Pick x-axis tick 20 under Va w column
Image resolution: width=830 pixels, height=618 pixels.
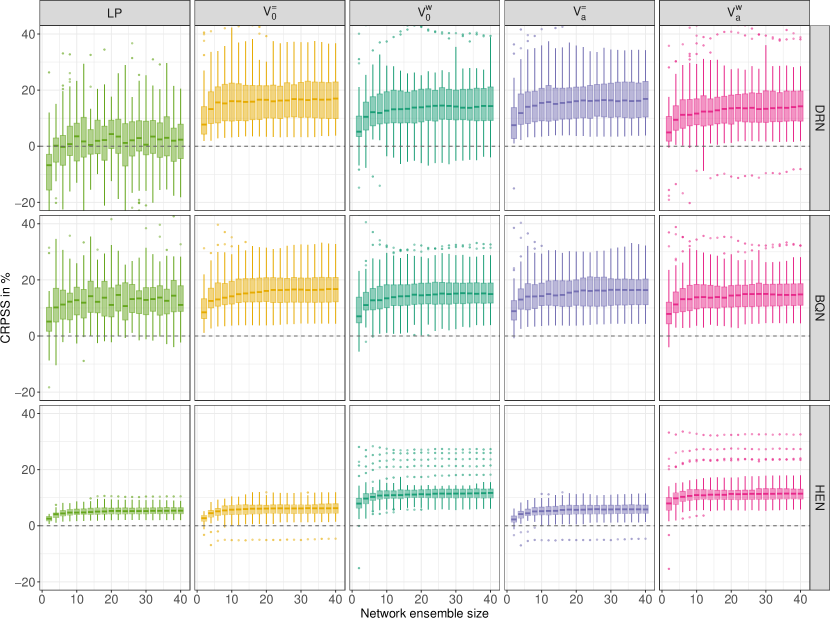coord(731,599)
